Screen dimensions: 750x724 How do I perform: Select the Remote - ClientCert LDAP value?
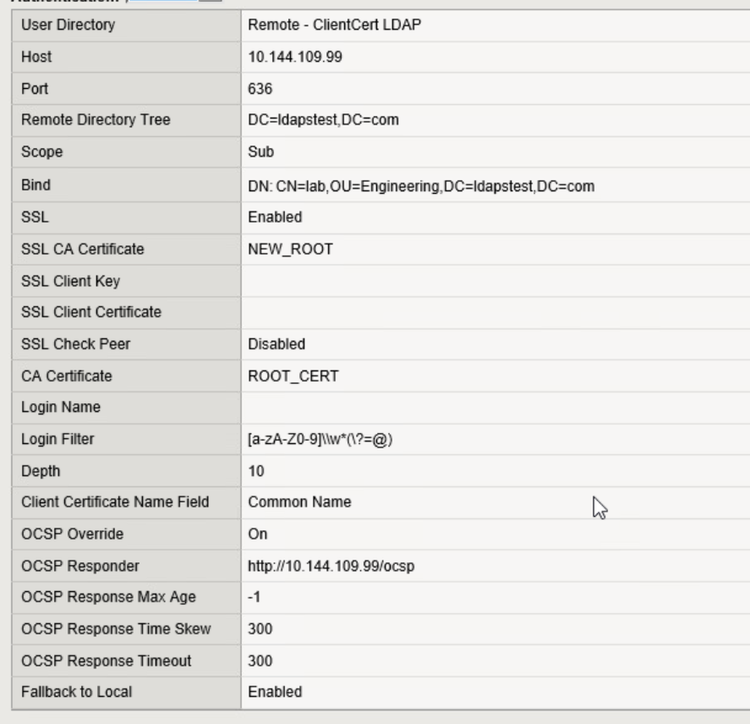(x=334, y=25)
